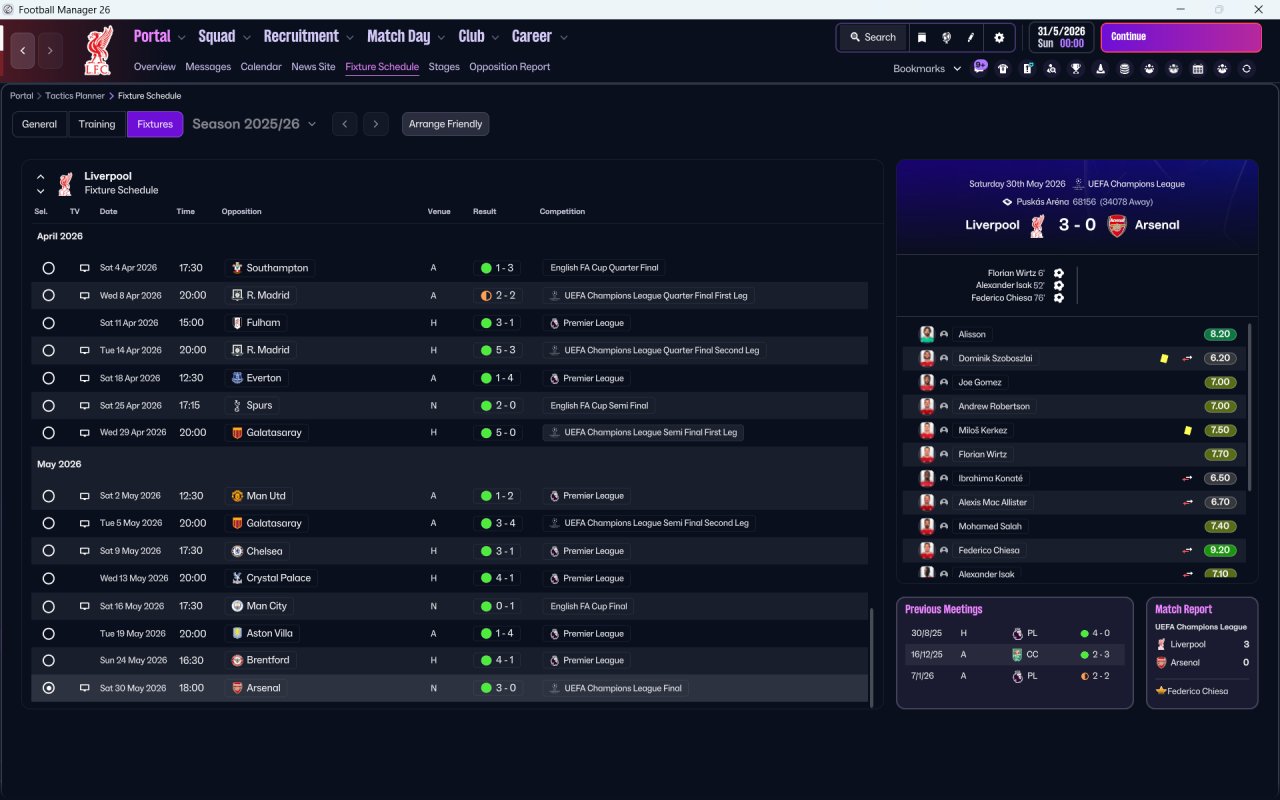Go to the next season arrow
The image size is (1280, 800).
pyautogui.click(x=375, y=124)
